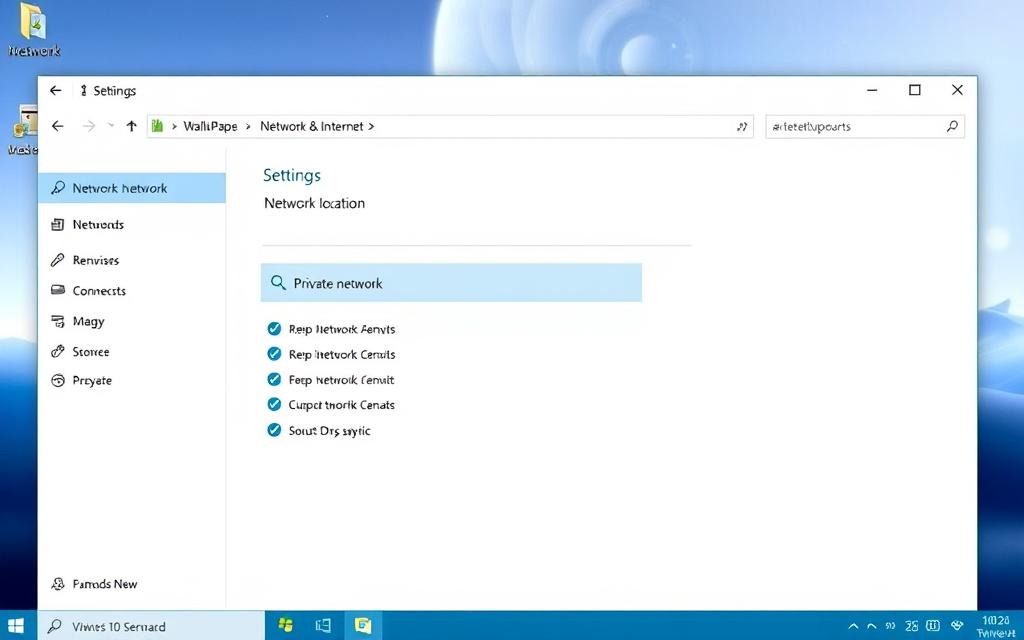Toggle the 'Solut Drs saytic' checkbox
1024x640 pixels.
coord(274,431)
